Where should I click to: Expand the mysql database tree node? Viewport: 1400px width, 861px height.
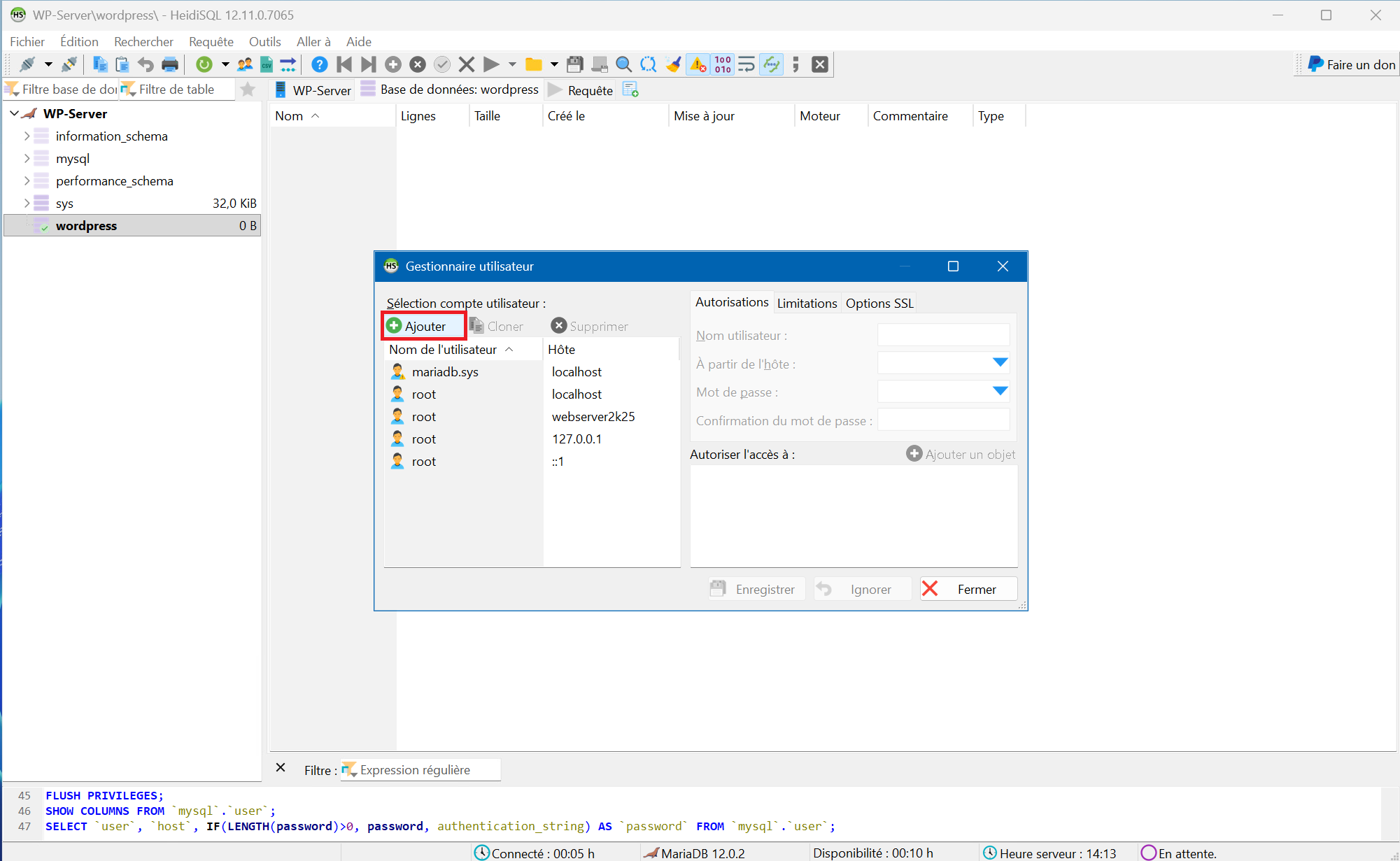point(27,159)
